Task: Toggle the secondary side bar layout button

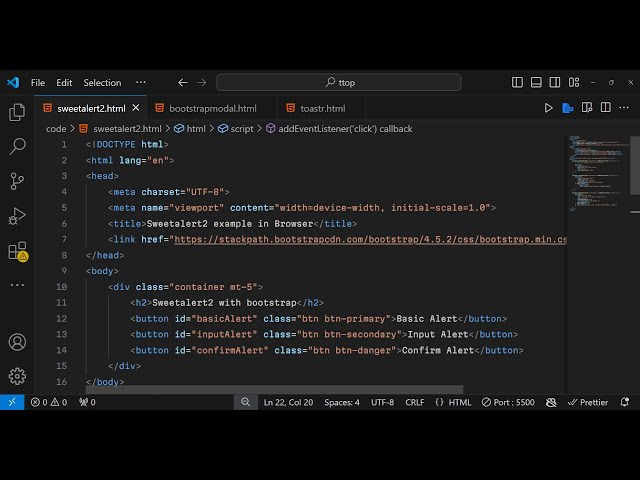Action: pyautogui.click(x=555, y=82)
